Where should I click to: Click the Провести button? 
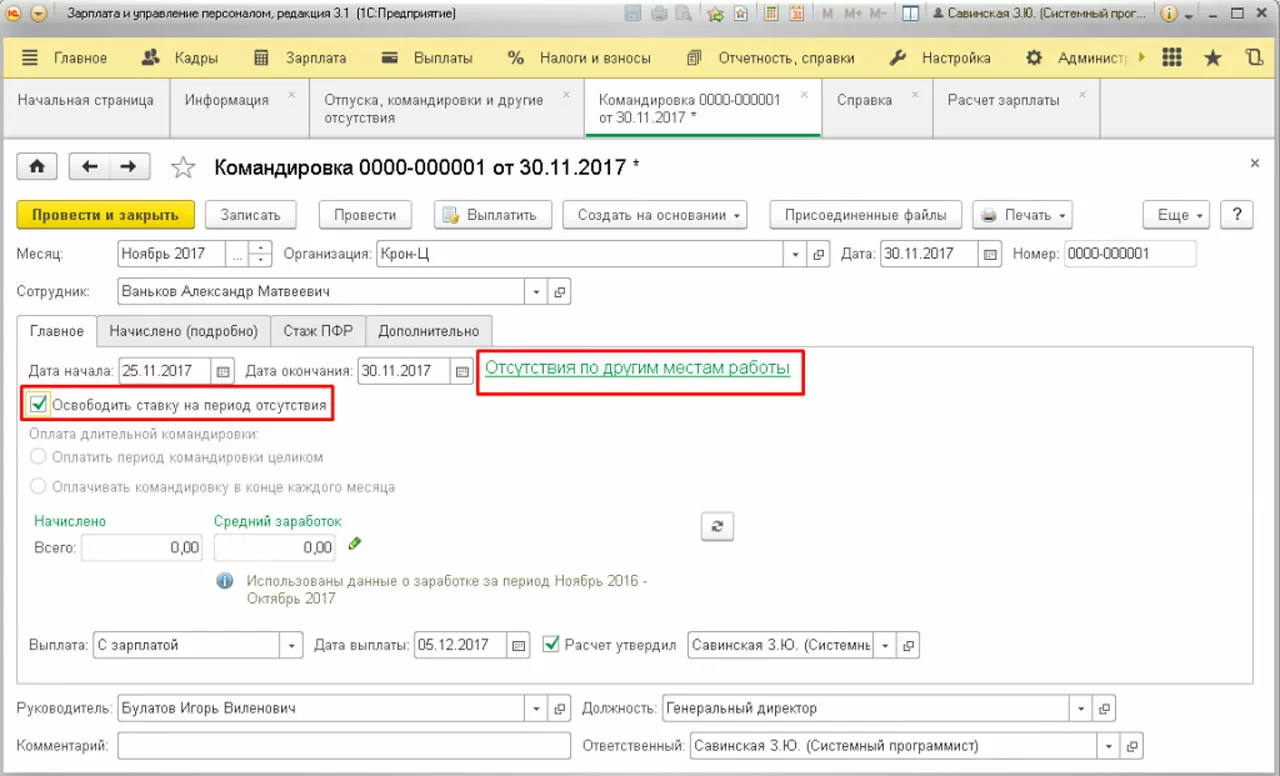[366, 215]
